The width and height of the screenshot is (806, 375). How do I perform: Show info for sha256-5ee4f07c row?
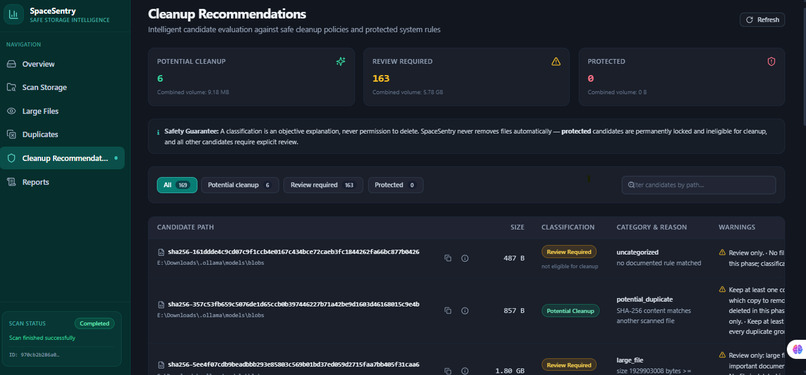tap(465, 370)
